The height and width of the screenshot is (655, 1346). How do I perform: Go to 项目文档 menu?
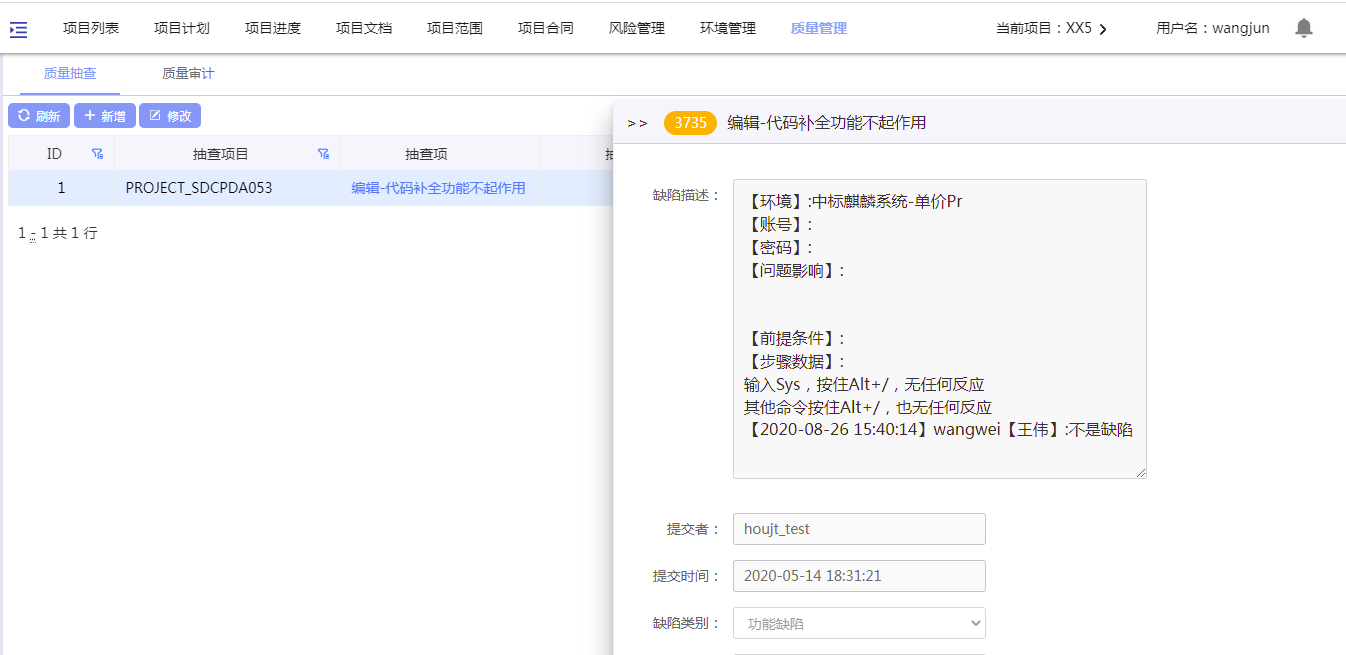[x=364, y=29]
